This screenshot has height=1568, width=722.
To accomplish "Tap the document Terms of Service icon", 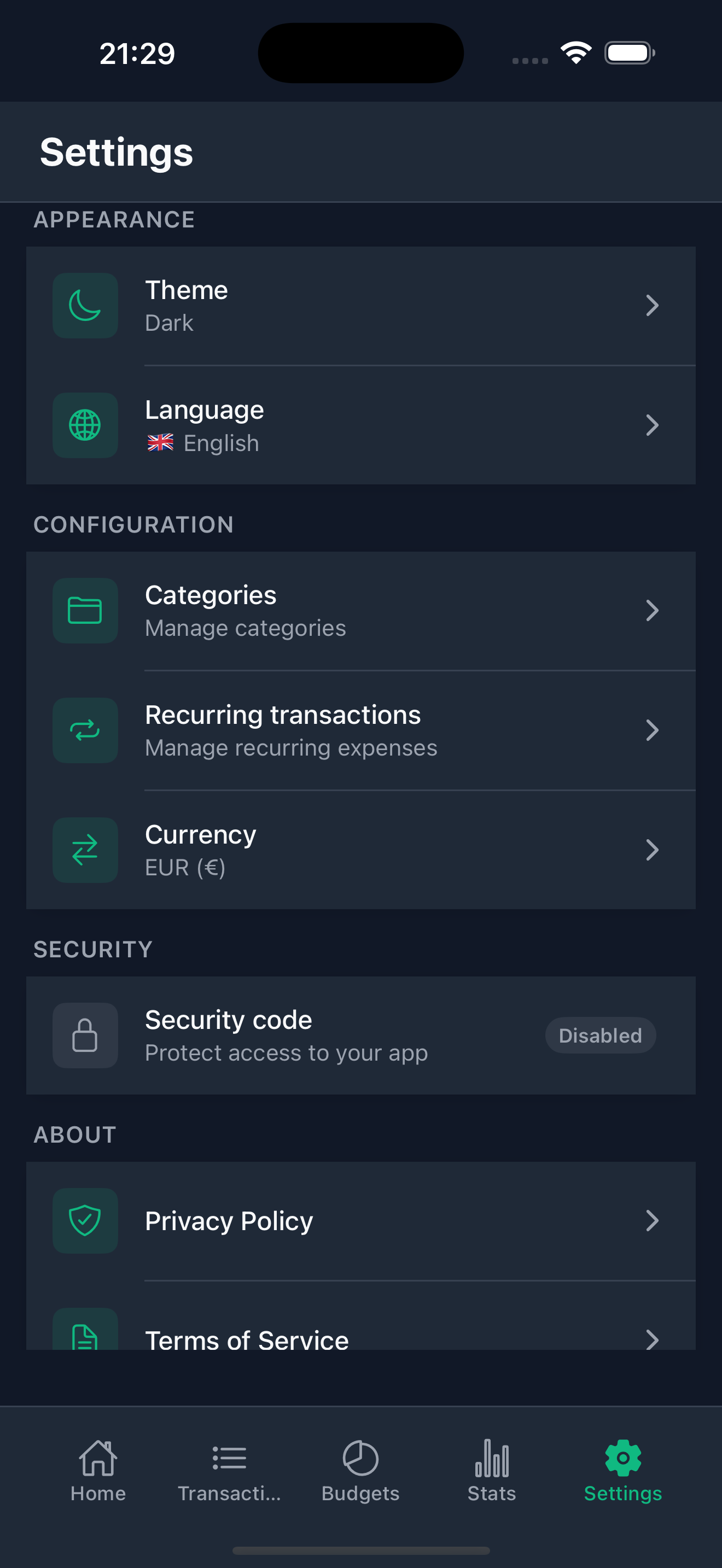I will (x=85, y=1333).
